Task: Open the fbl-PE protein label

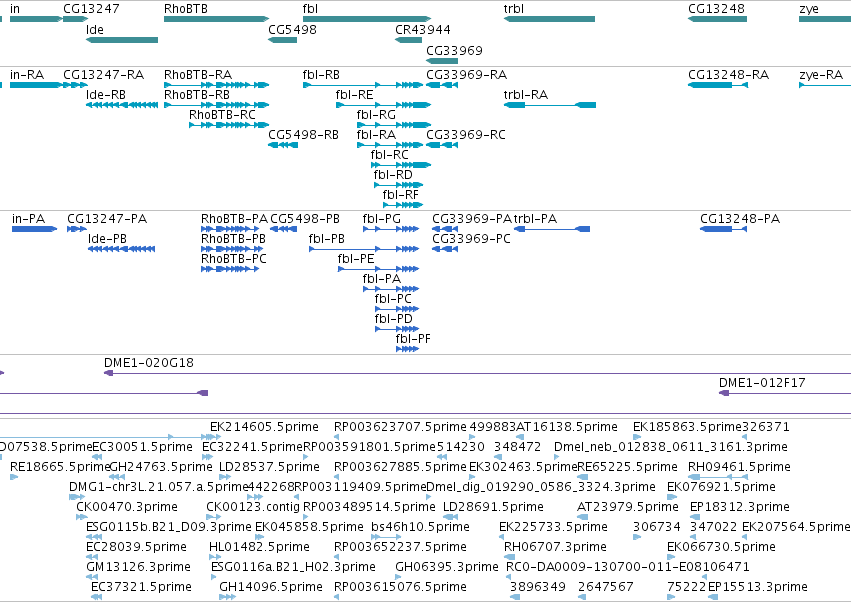Action: [x=356, y=259]
